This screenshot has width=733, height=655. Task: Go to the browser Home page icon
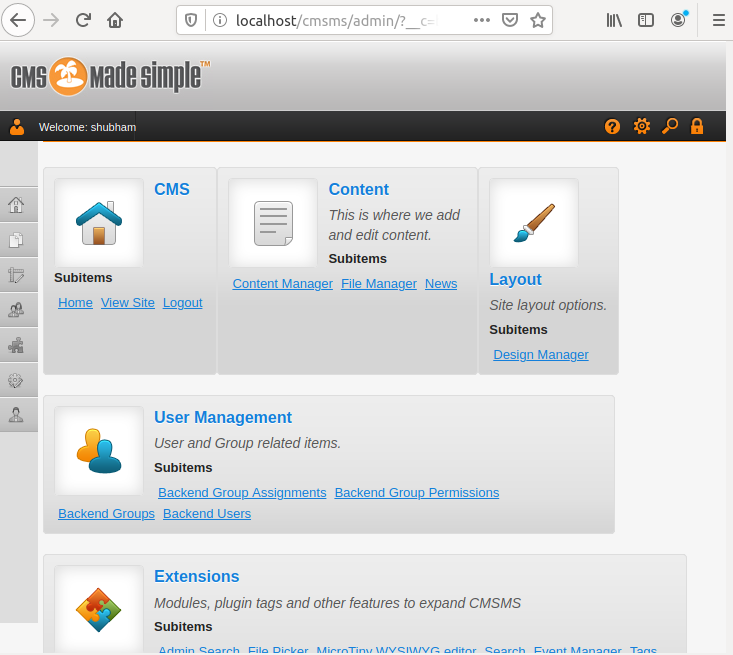(x=115, y=20)
